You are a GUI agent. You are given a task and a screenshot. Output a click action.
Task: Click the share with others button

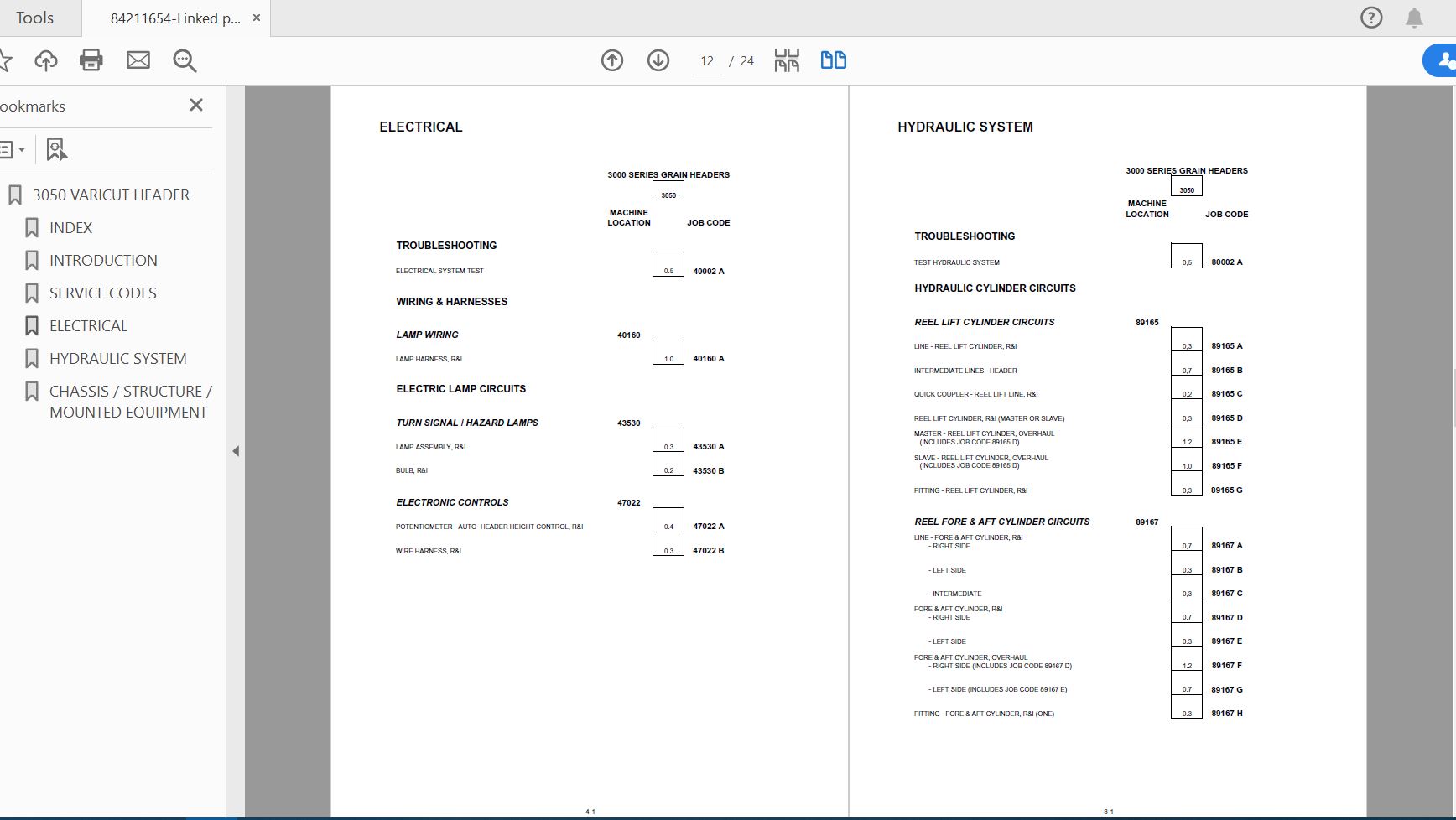click(x=1440, y=60)
